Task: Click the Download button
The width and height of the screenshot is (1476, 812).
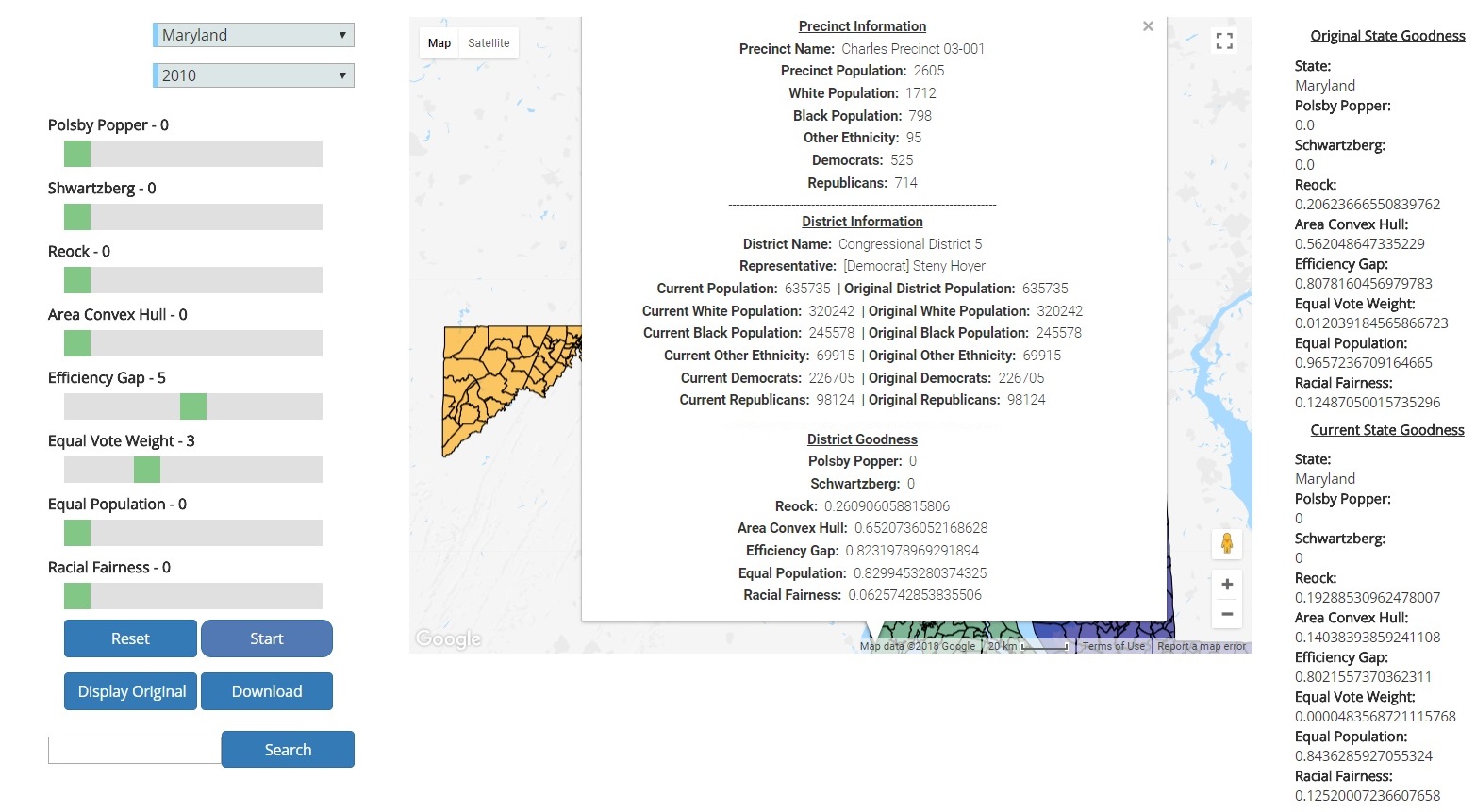Action: point(267,691)
